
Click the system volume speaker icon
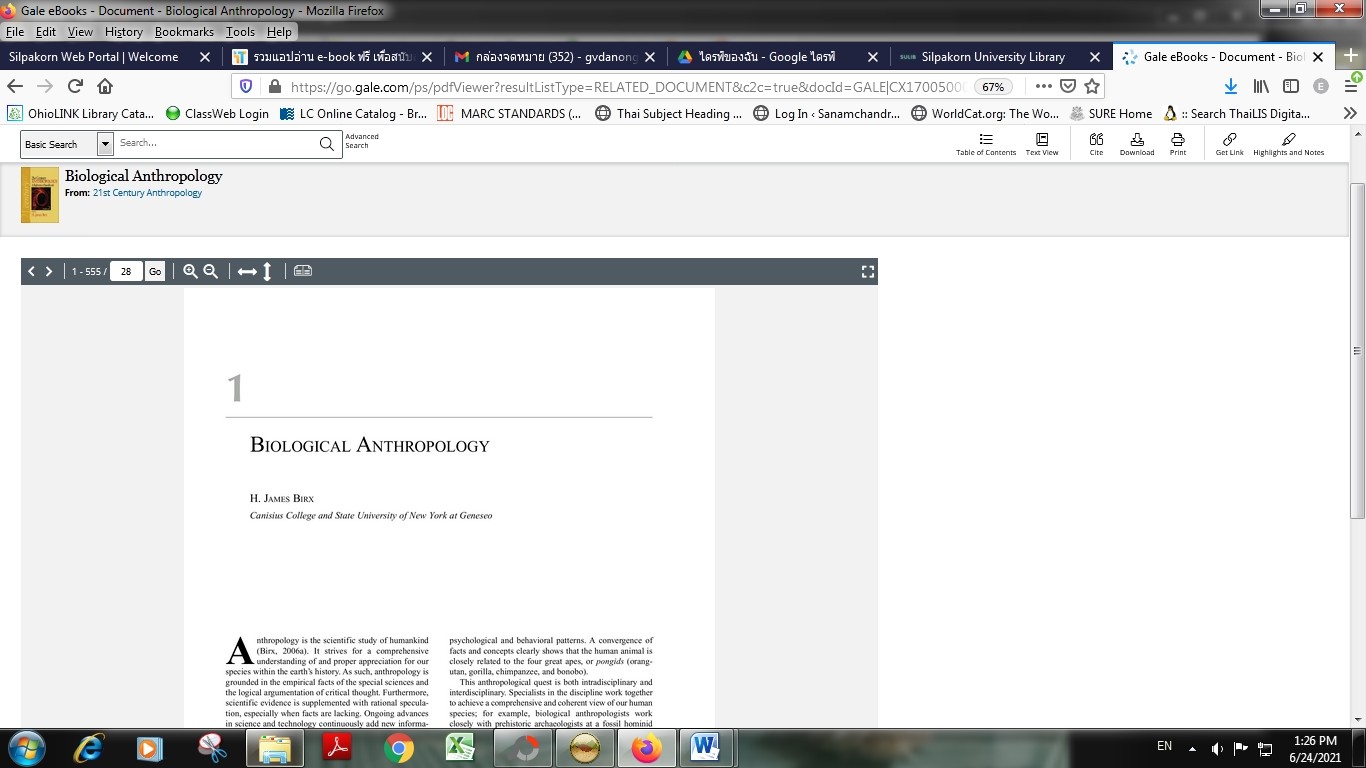point(1217,748)
